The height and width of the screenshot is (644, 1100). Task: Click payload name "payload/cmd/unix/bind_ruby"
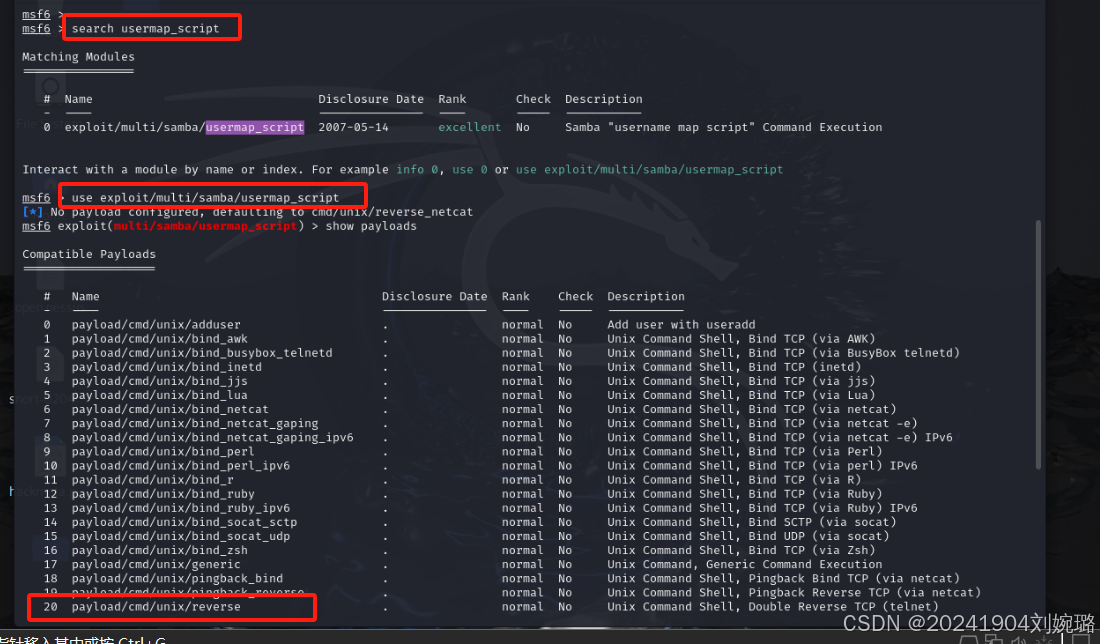point(163,494)
